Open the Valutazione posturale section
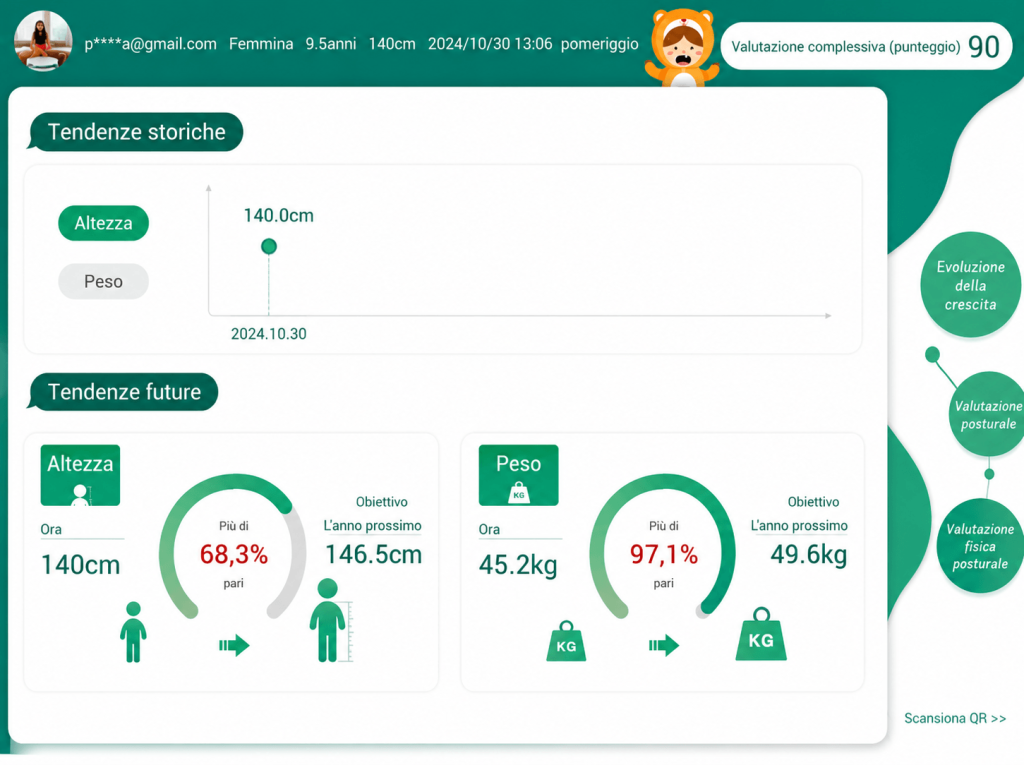 987,414
